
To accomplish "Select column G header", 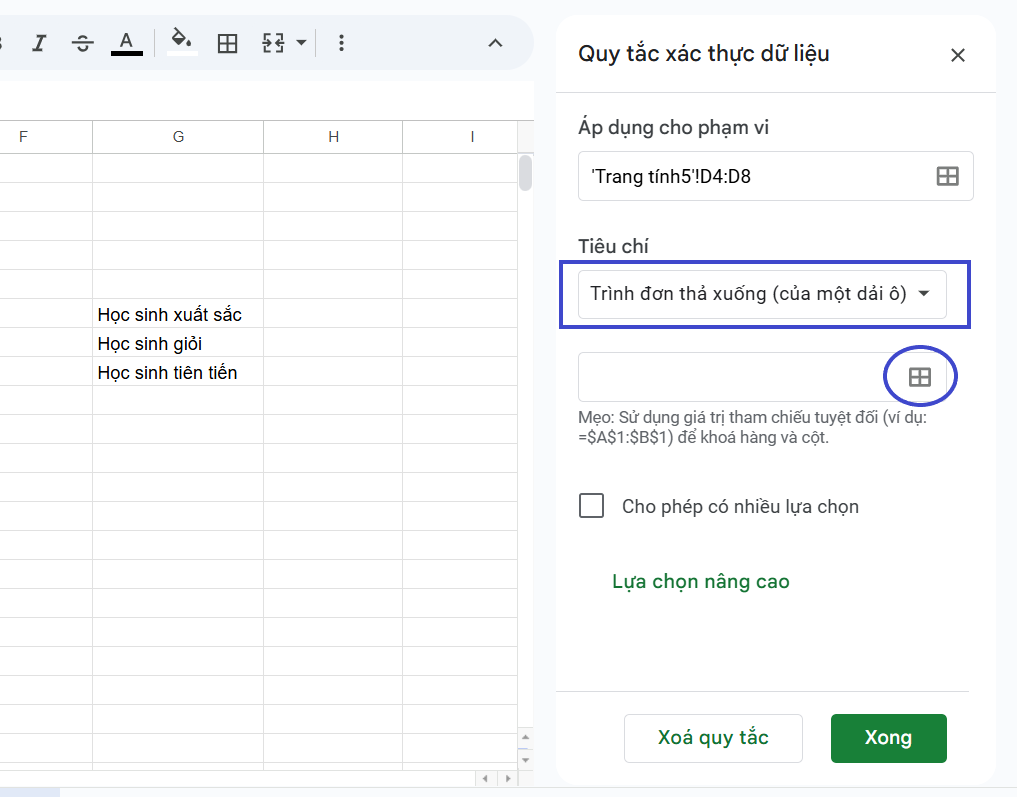I will tap(177, 136).
